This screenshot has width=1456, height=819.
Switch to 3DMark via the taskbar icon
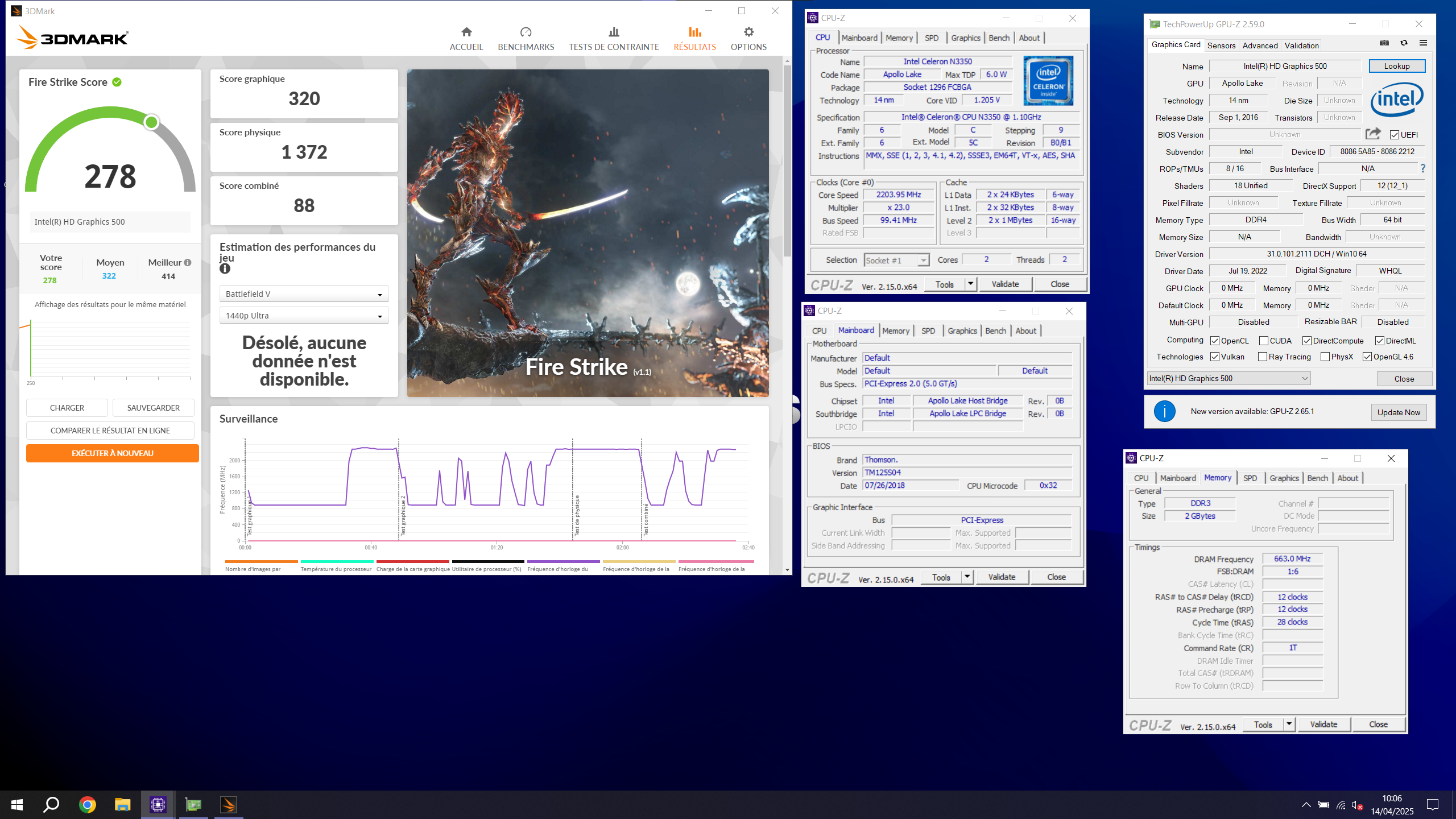point(229,805)
